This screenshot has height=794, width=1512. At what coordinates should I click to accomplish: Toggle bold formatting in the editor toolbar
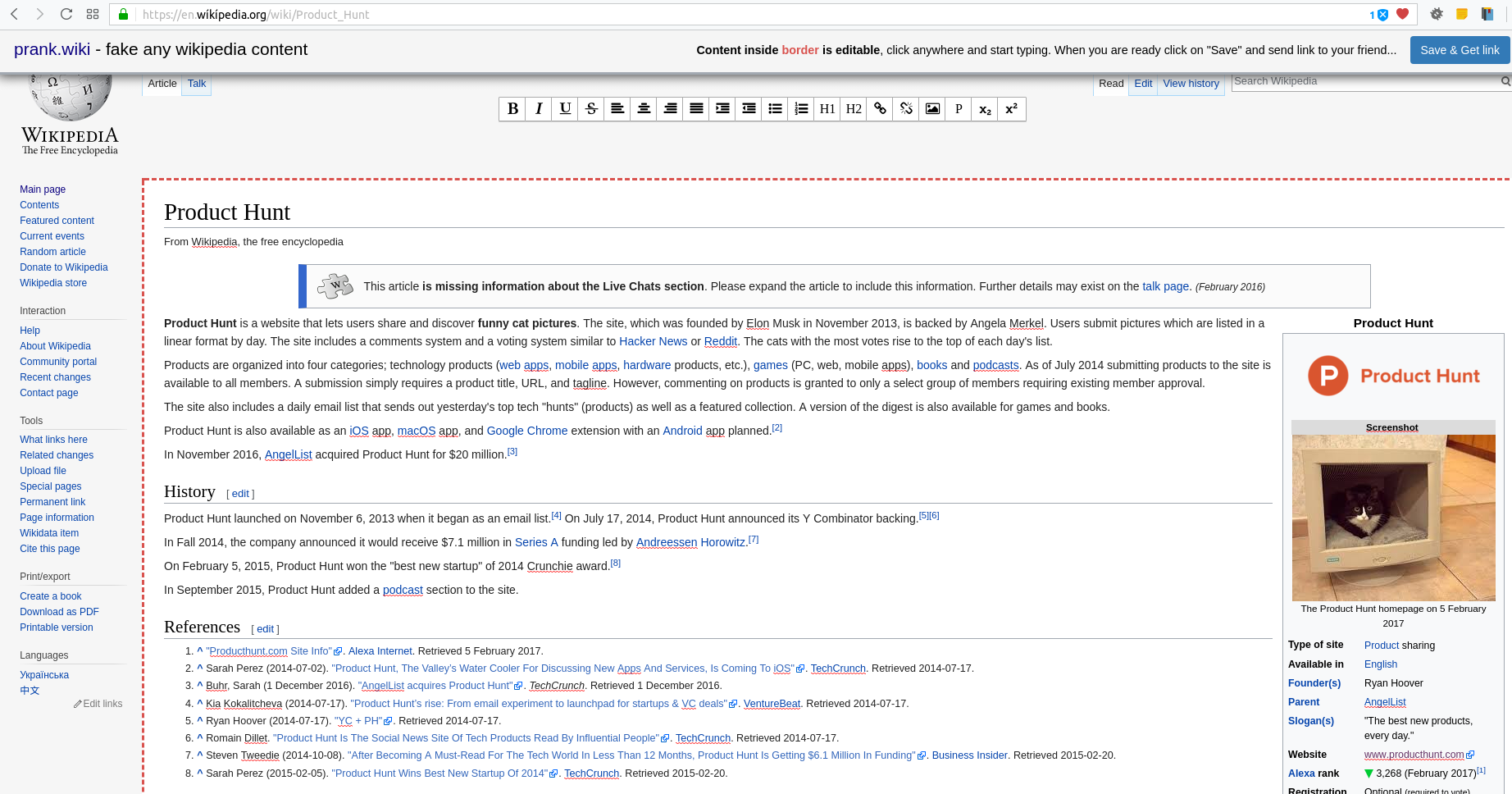point(512,108)
